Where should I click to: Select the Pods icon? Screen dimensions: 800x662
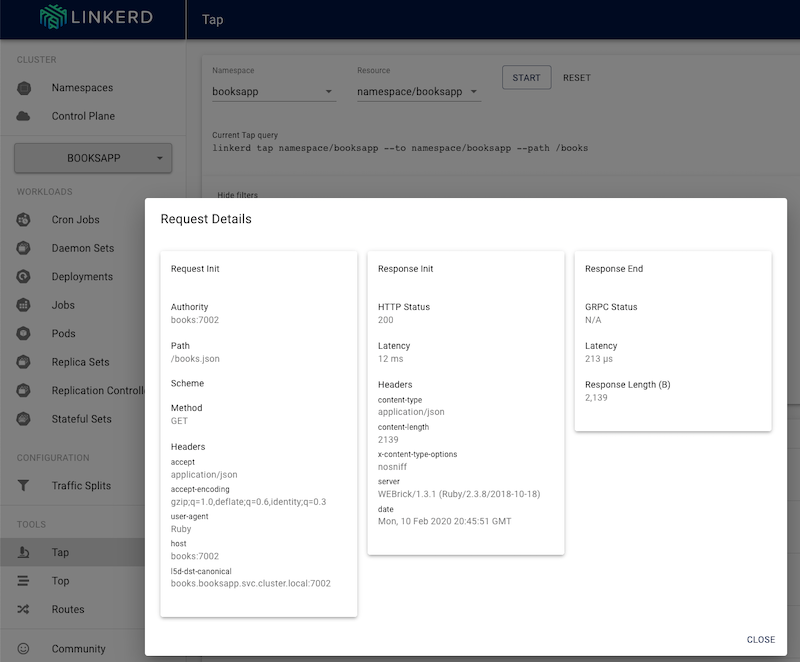pos(22,334)
